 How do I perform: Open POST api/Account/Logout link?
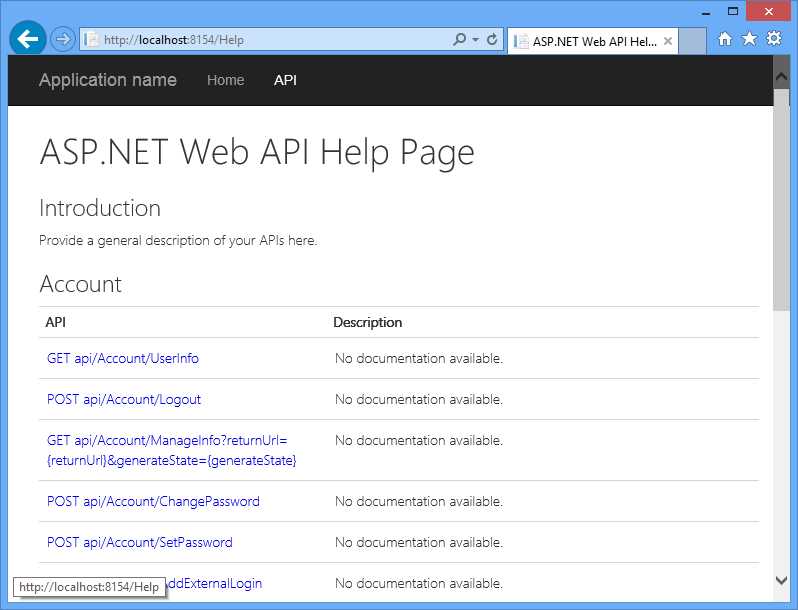coord(124,399)
